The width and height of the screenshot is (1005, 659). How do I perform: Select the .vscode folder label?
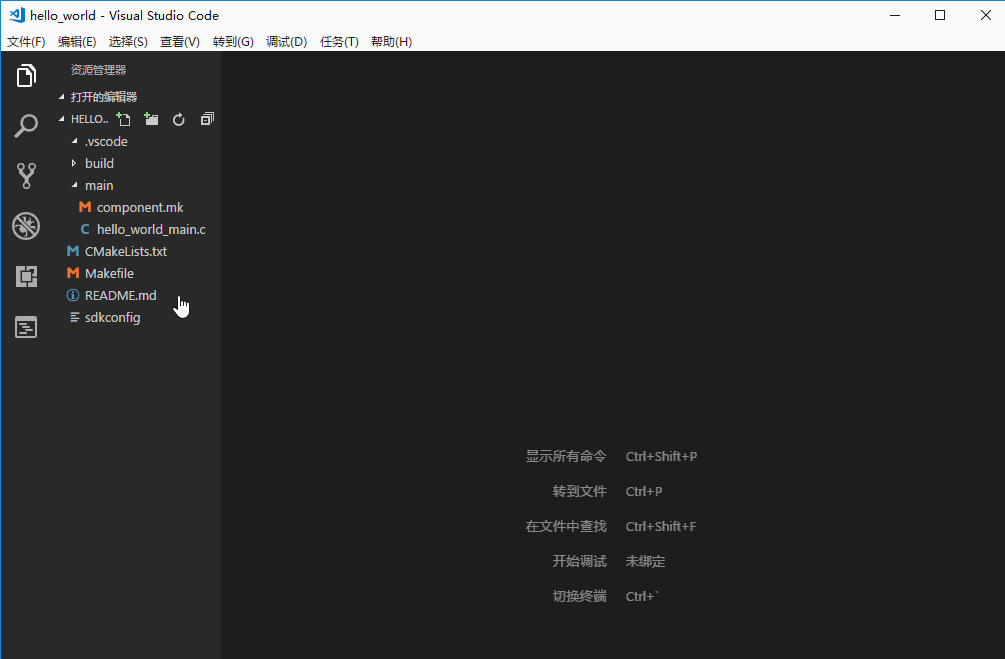pyautogui.click(x=106, y=141)
